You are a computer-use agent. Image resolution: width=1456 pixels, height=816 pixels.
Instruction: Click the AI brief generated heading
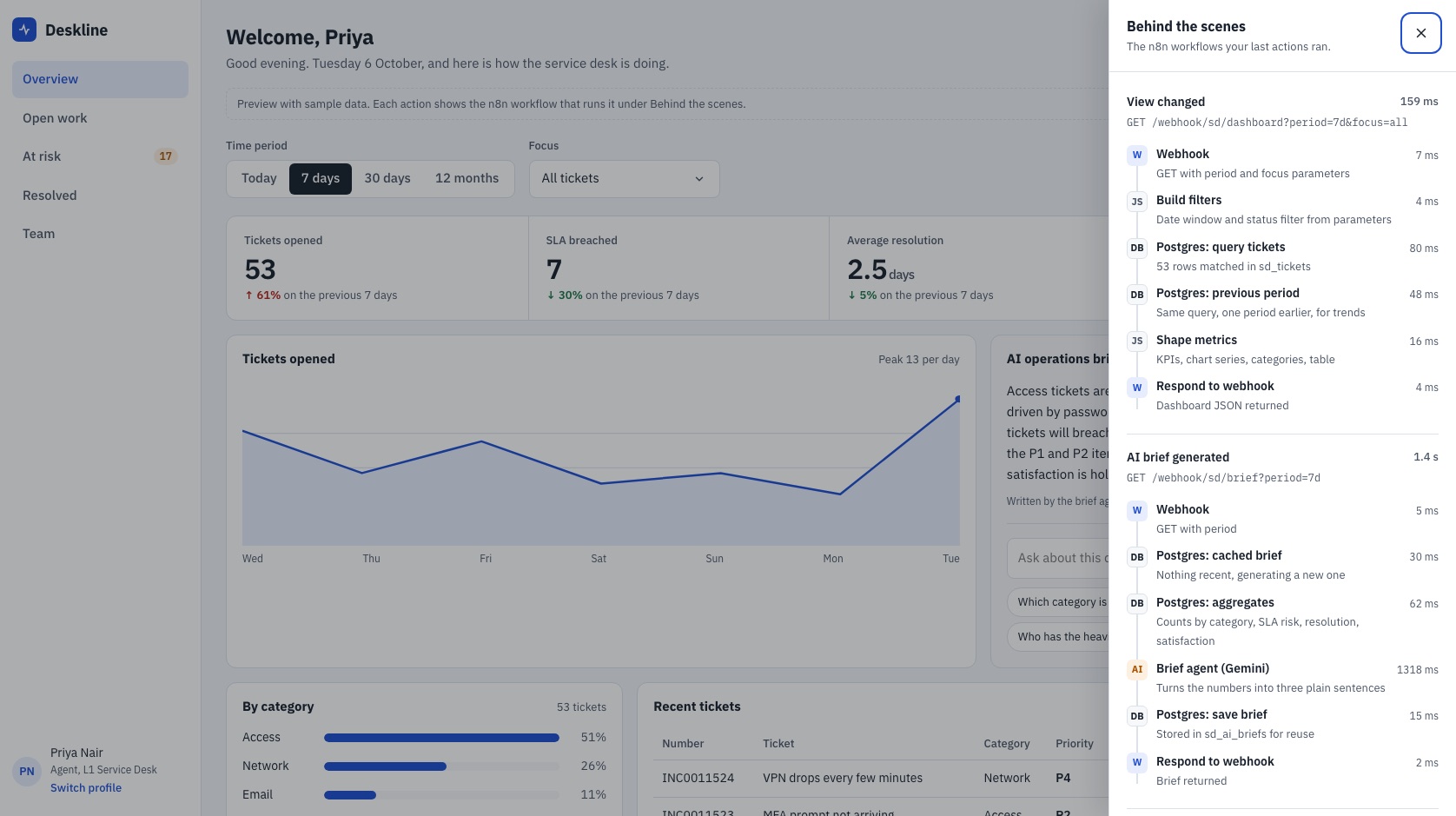[1178, 457]
